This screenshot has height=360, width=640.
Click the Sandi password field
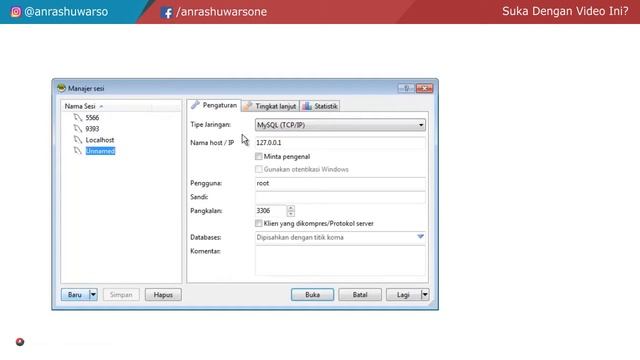point(340,197)
